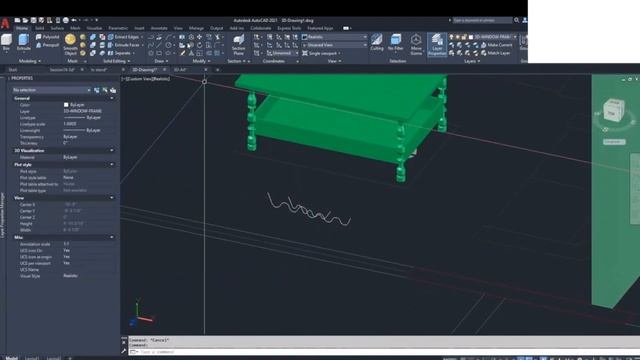Expand the Draw panel dropdown
Image resolution: width=640 pixels, height=360 pixels.
pos(161,61)
